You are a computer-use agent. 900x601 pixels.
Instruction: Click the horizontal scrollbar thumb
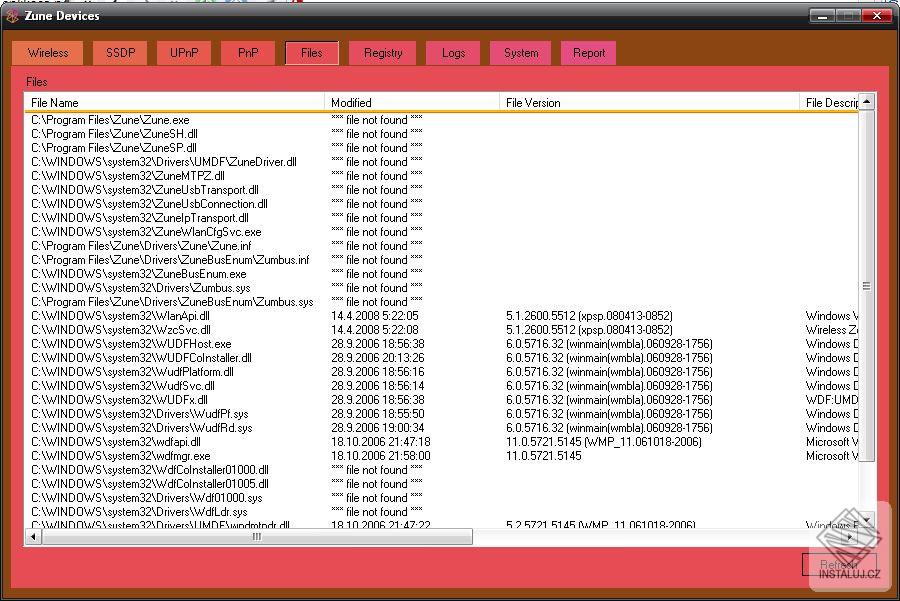point(257,537)
